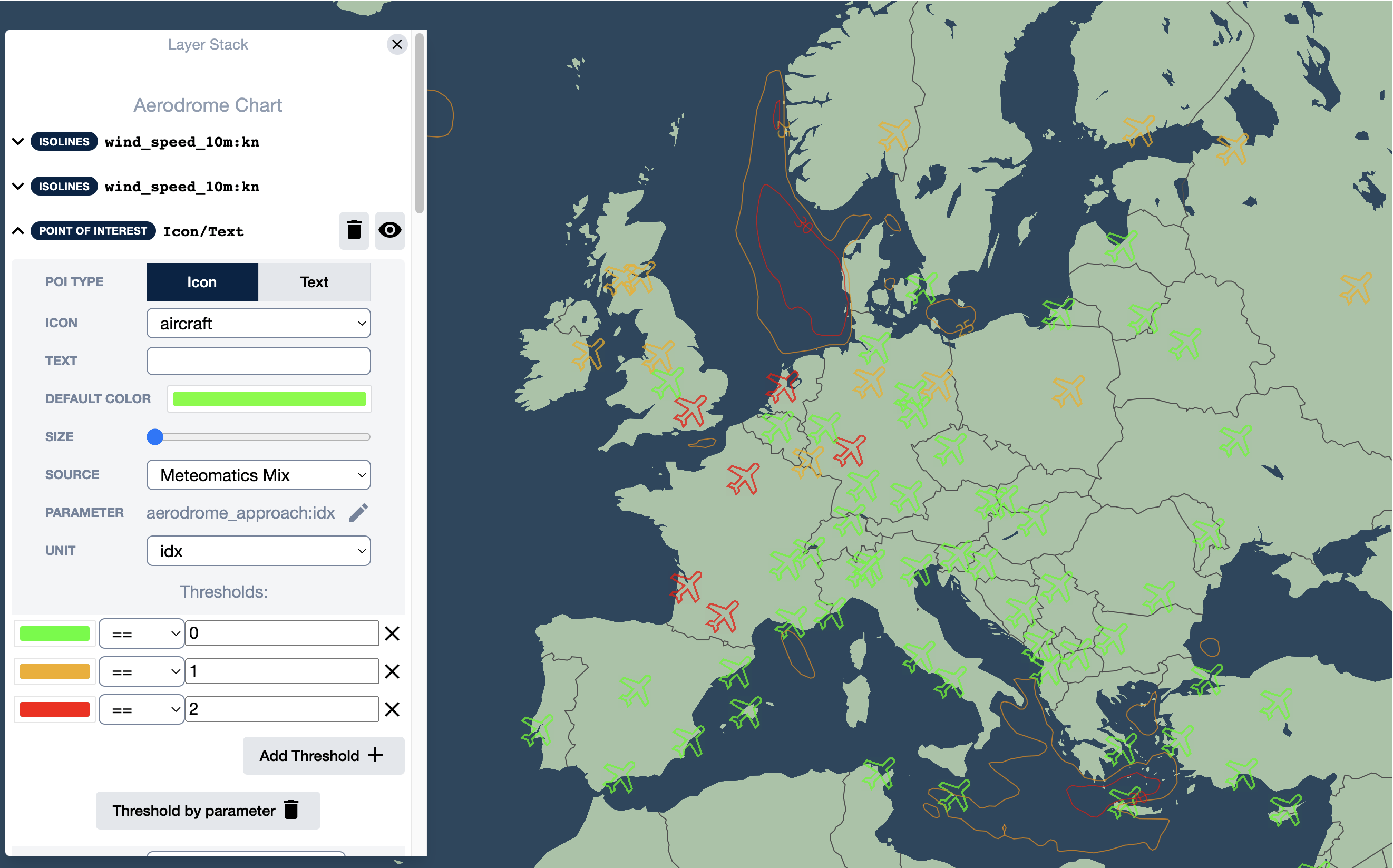This screenshot has height=868, width=1393.
Task: Remove the green threshold value 0
Action: pyautogui.click(x=394, y=631)
